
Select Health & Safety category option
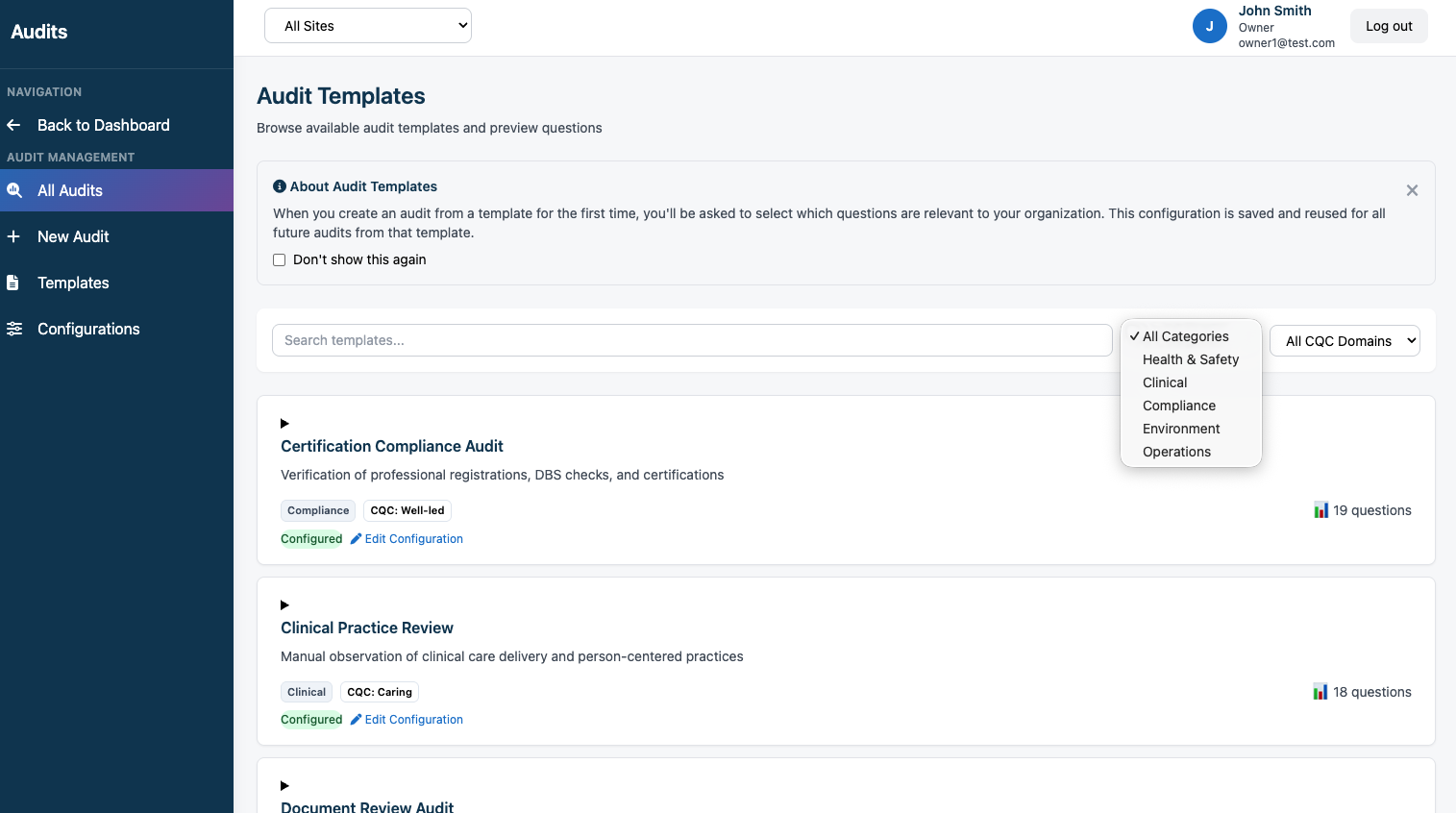(x=1190, y=359)
